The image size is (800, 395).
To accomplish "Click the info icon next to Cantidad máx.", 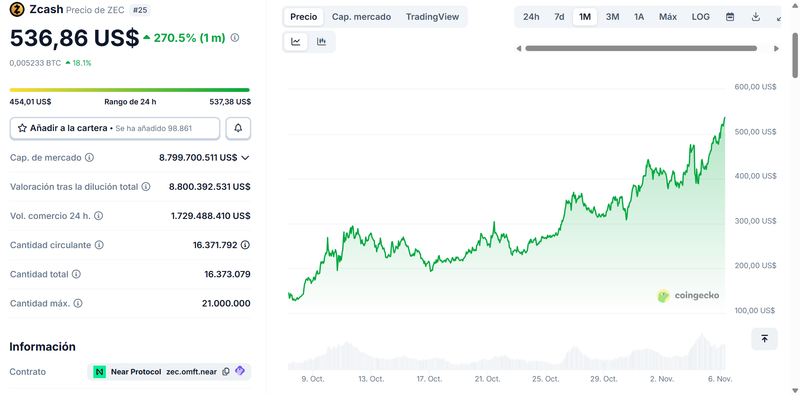I will (78, 303).
